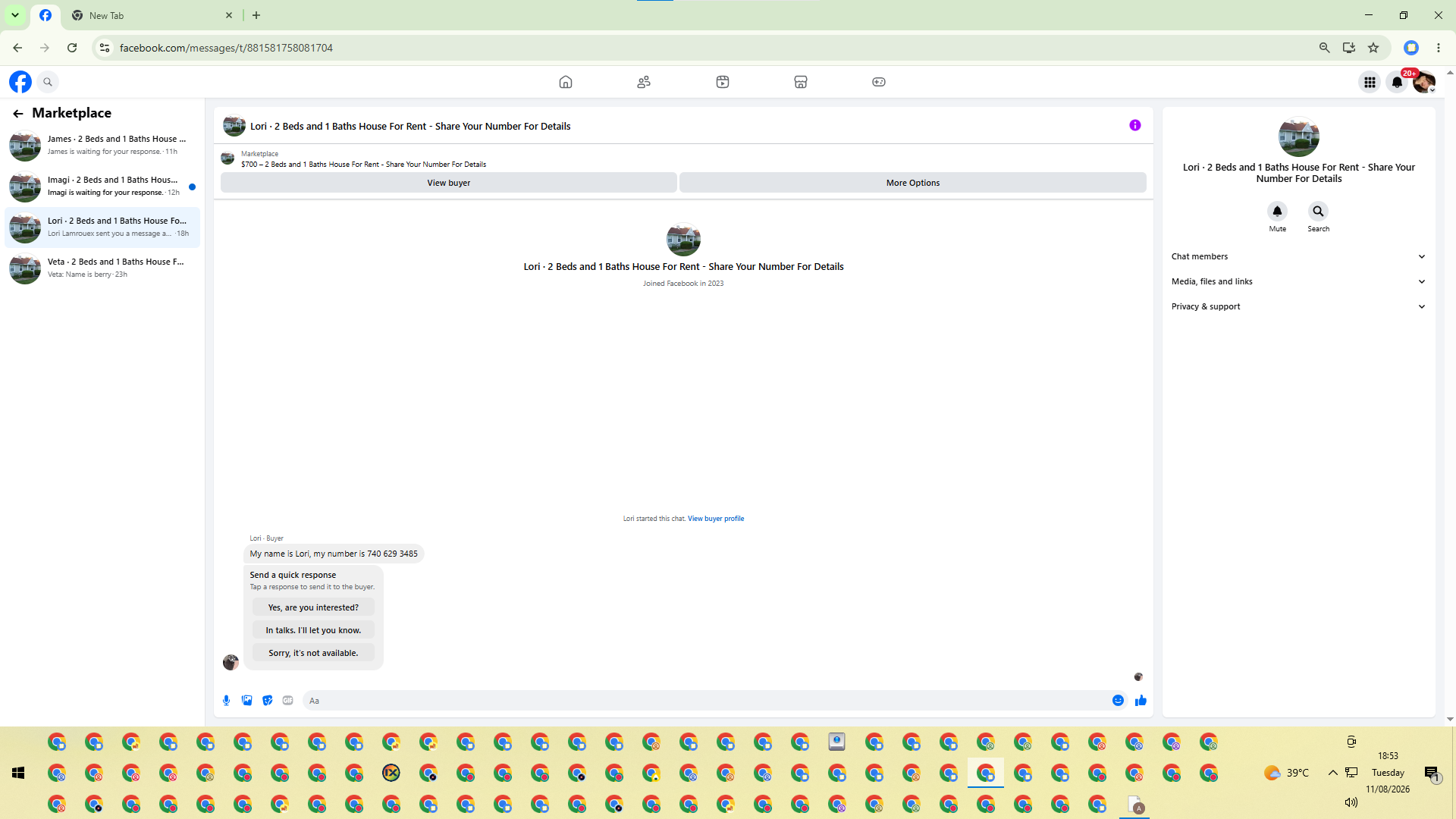
Task: Reload the page in Chrome
Action: pyautogui.click(x=72, y=48)
